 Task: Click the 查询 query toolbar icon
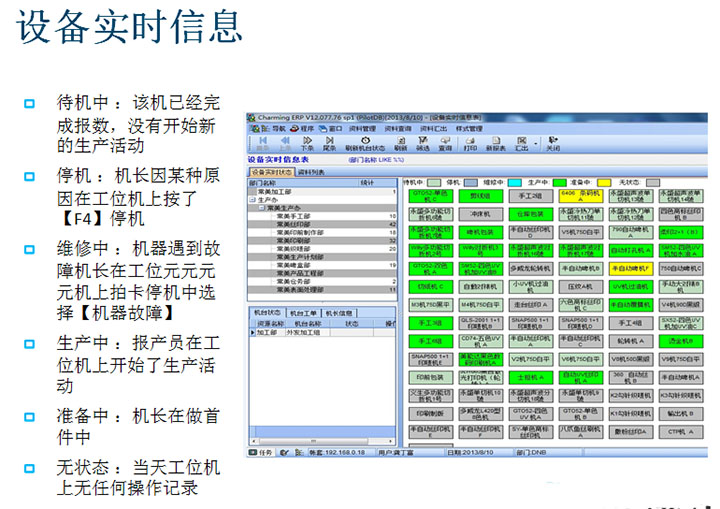[x=445, y=143]
